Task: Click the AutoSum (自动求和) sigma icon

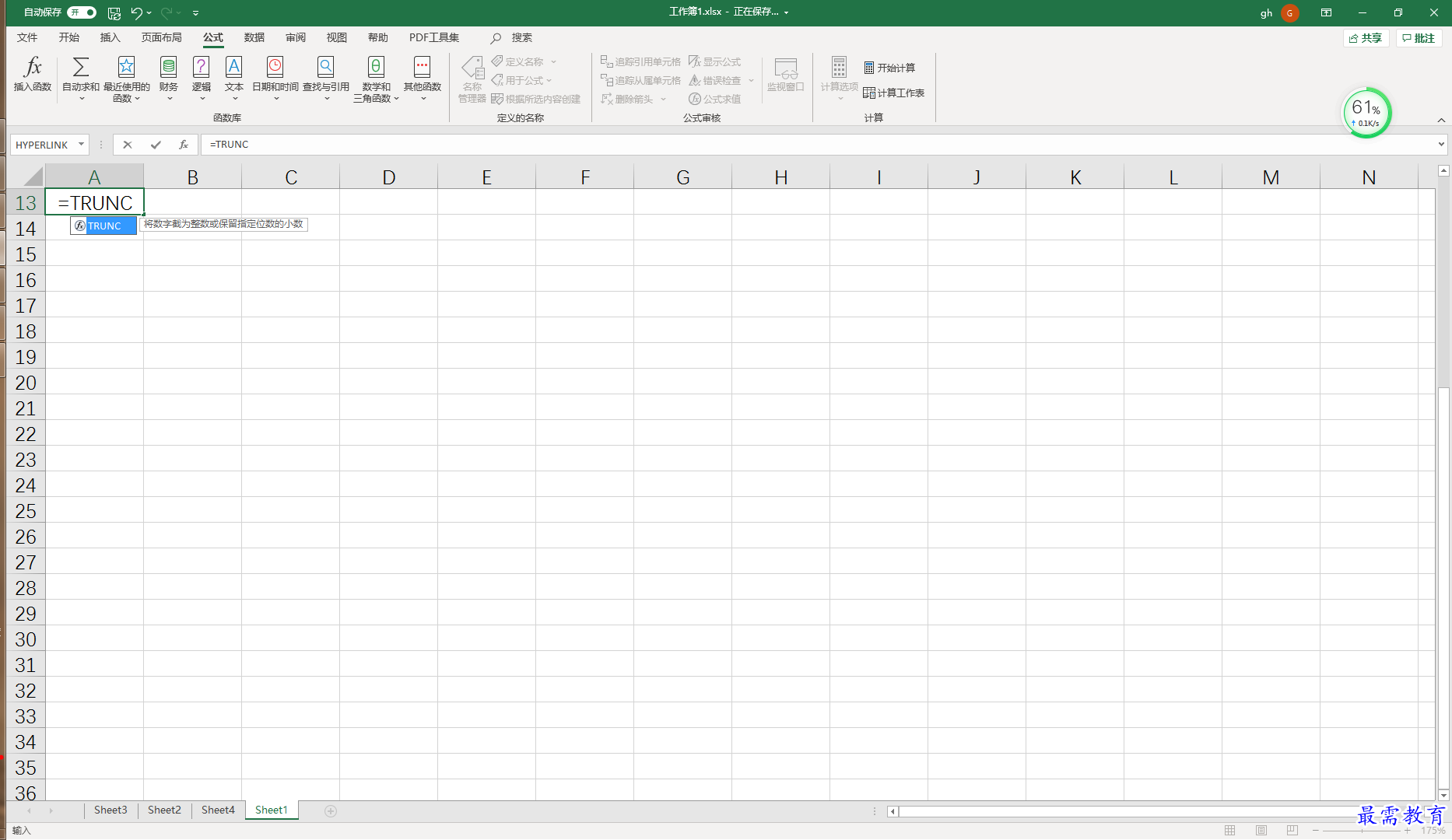Action: click(x=81, y=67)
